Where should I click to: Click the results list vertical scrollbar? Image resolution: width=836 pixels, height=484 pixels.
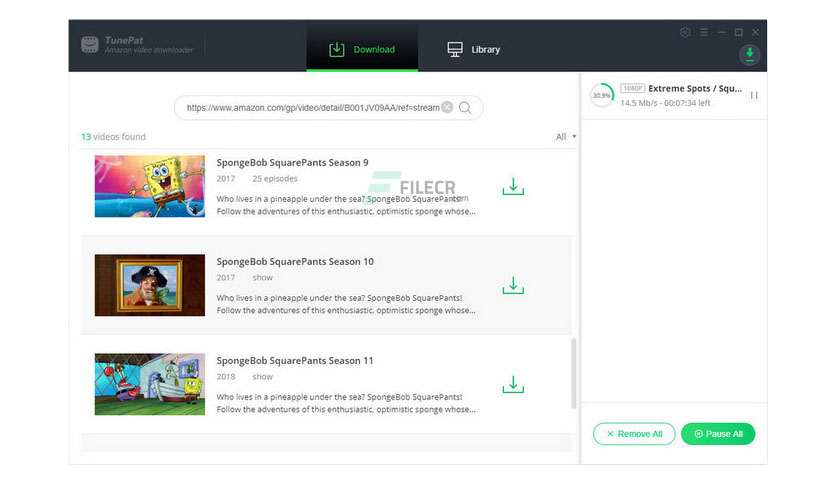tap(574, 373)
